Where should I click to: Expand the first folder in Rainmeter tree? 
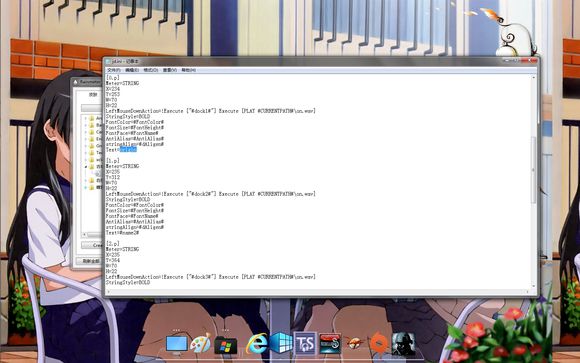85,118
